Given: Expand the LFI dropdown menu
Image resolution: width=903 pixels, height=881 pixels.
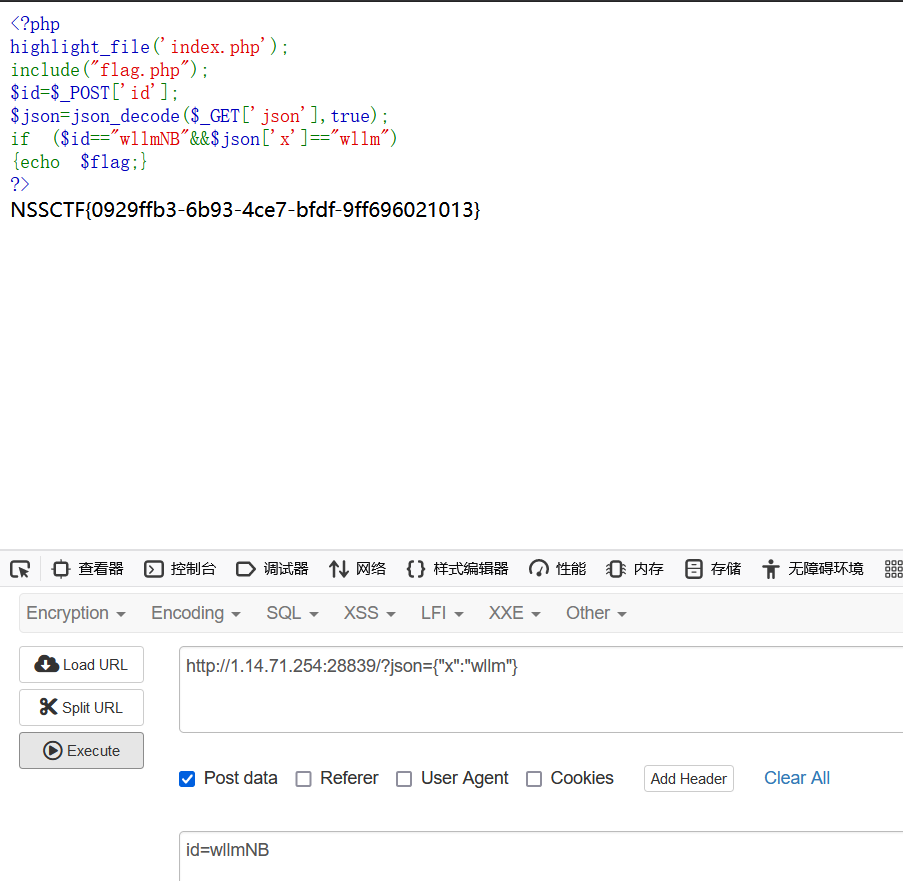Looking at the screenshot, I should (x=442, y=613).
